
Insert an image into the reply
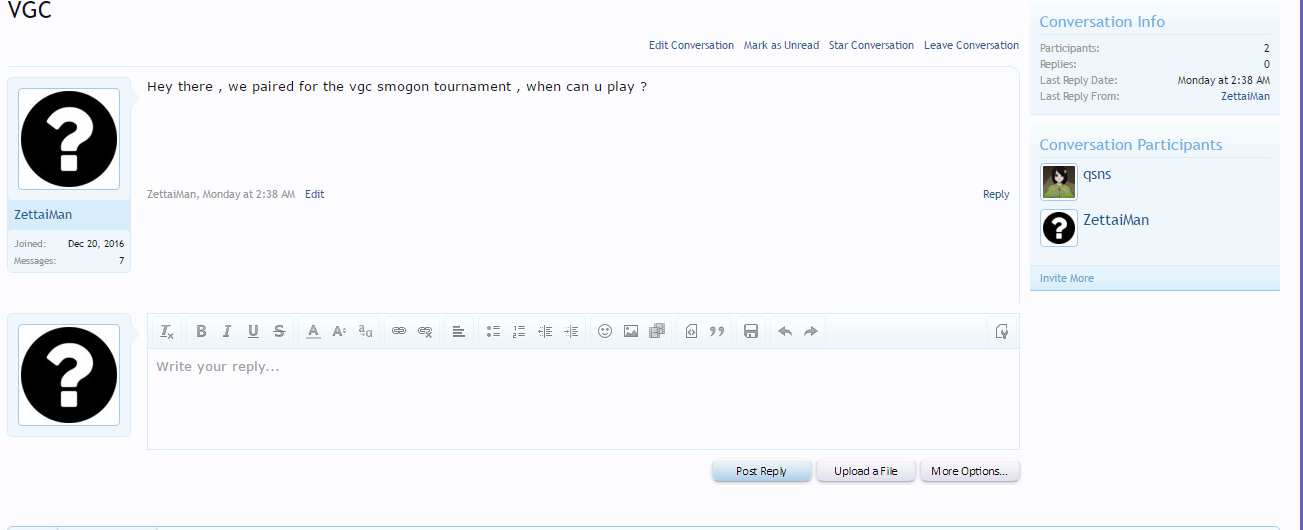click(x=631, y=331)
